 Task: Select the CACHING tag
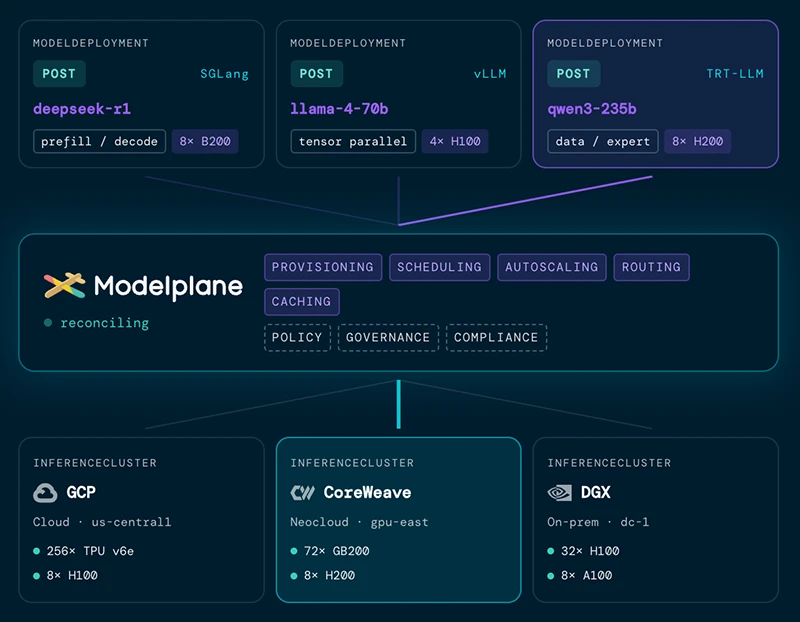(302, 302)
